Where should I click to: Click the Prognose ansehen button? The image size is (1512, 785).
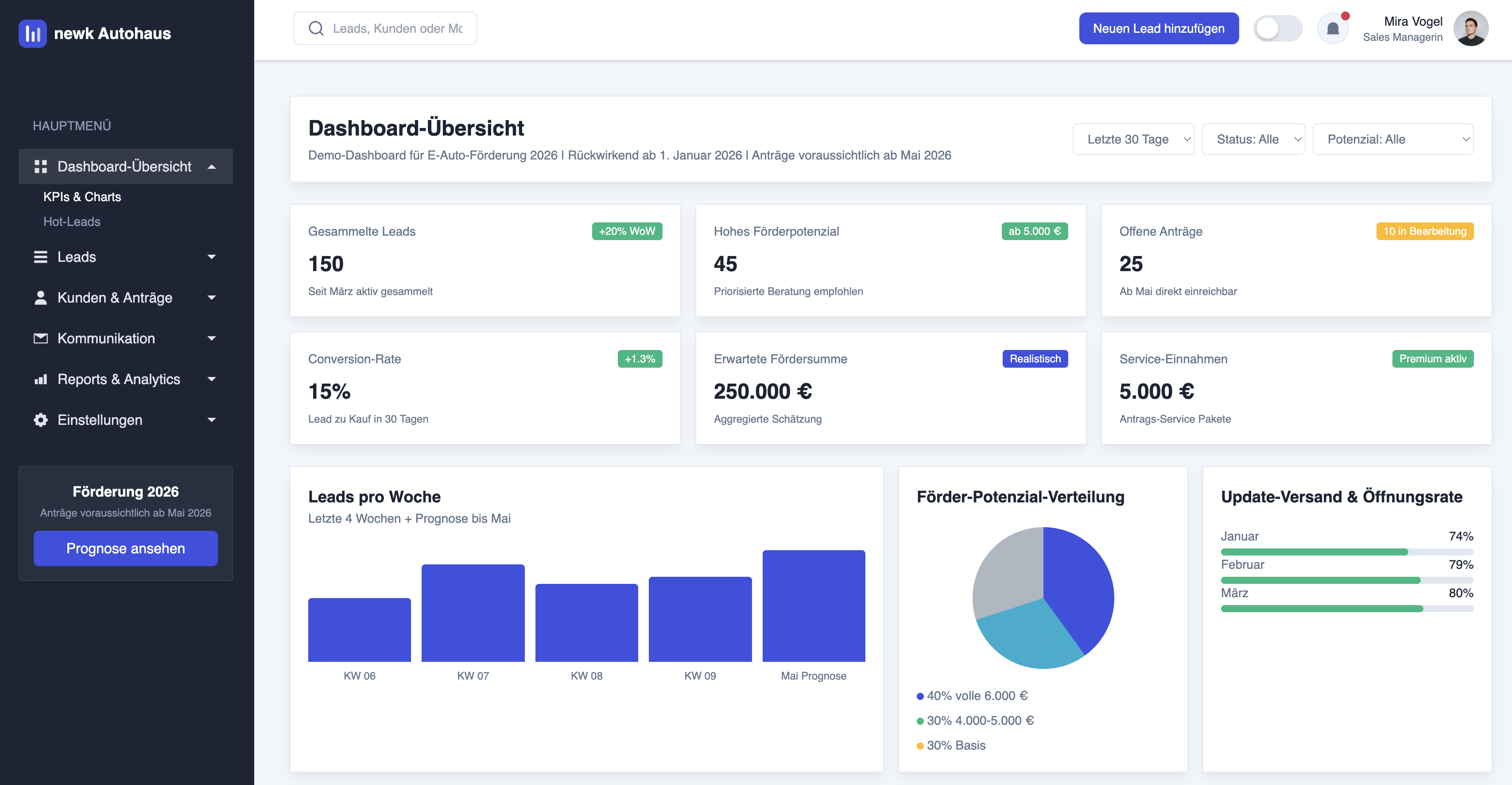tap(125, 548)
